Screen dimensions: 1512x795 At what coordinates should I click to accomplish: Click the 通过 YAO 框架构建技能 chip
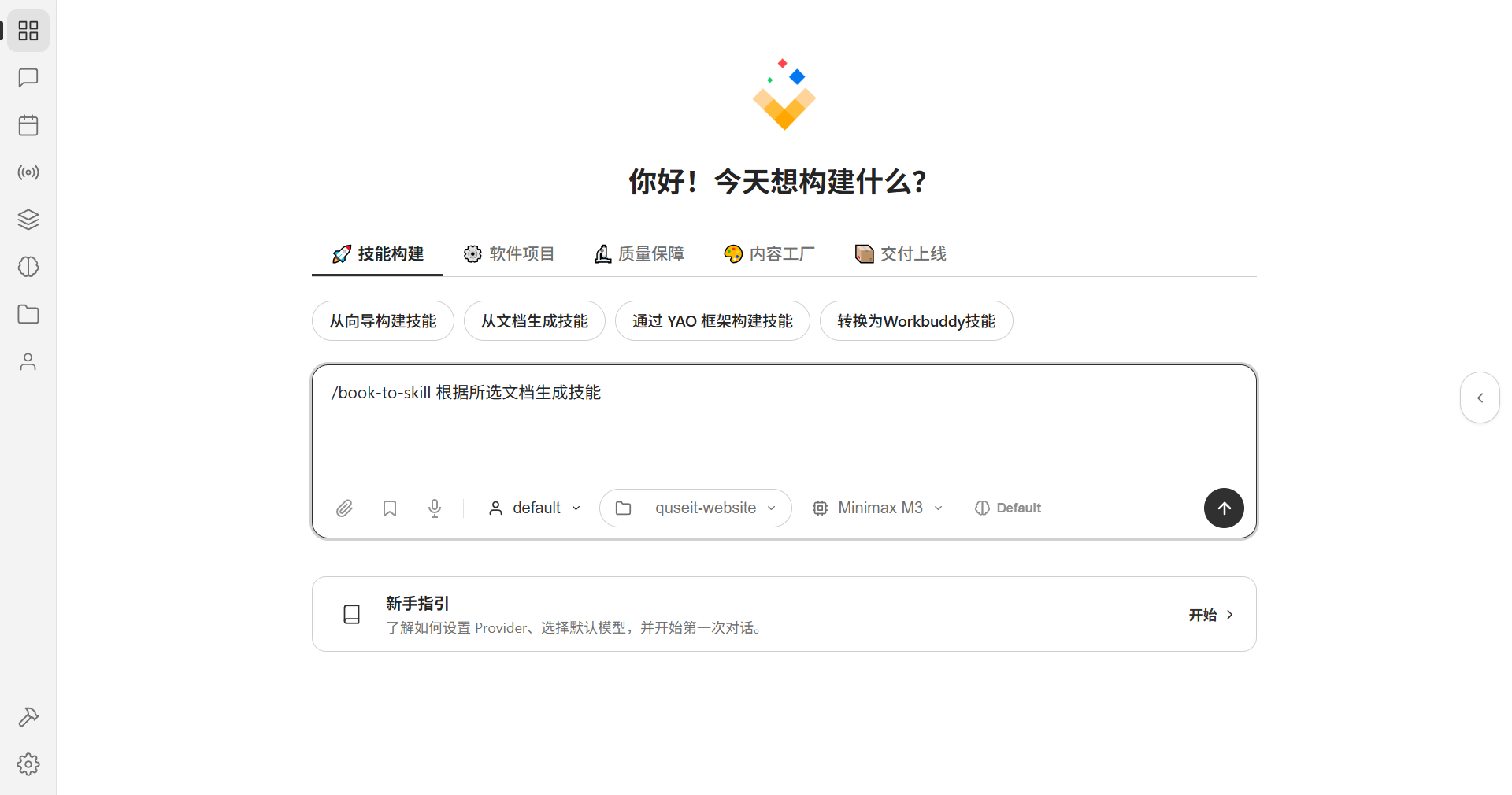tap(713, 321)
